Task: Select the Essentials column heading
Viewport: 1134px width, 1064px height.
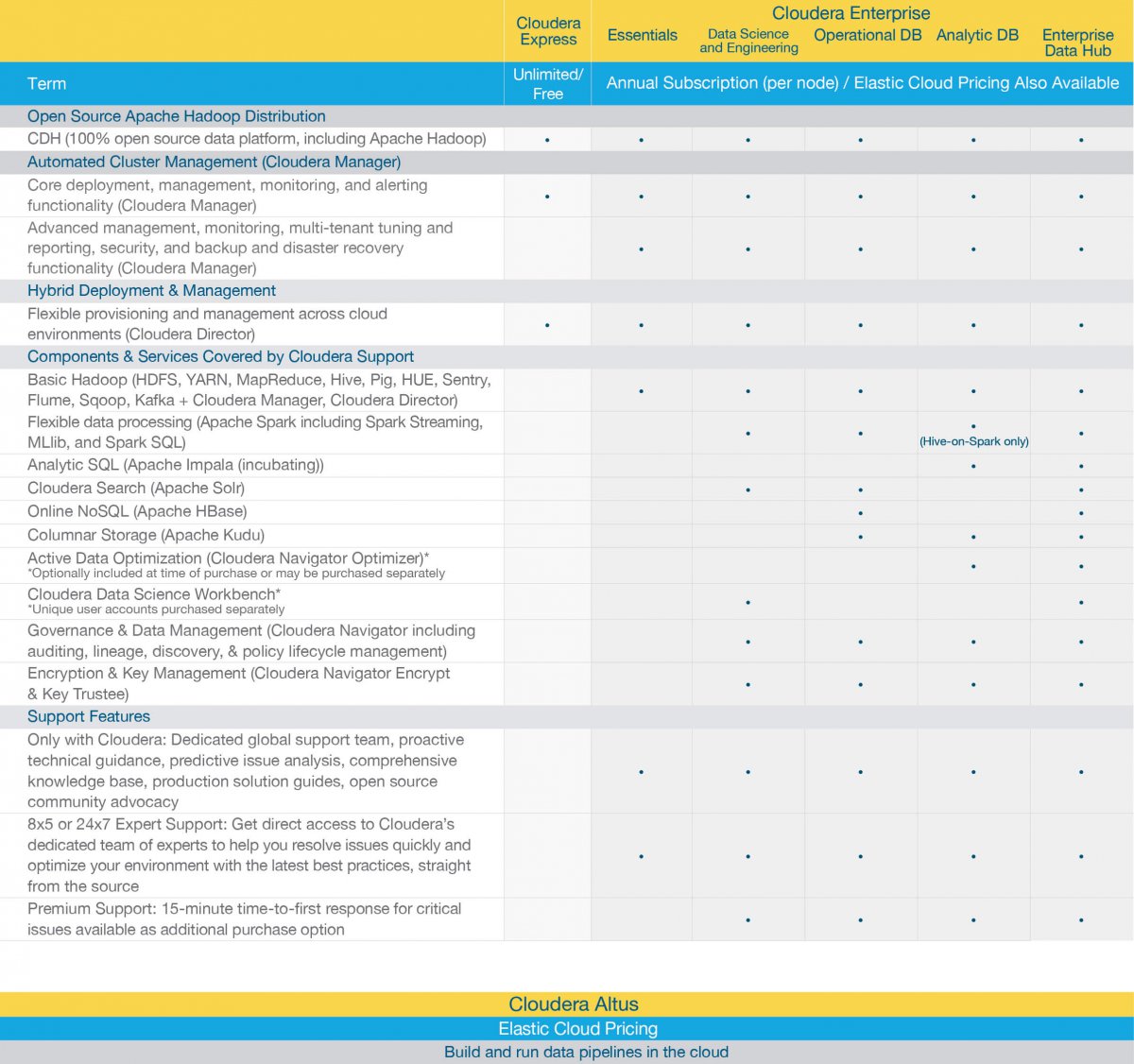Action: pos(643,35)
